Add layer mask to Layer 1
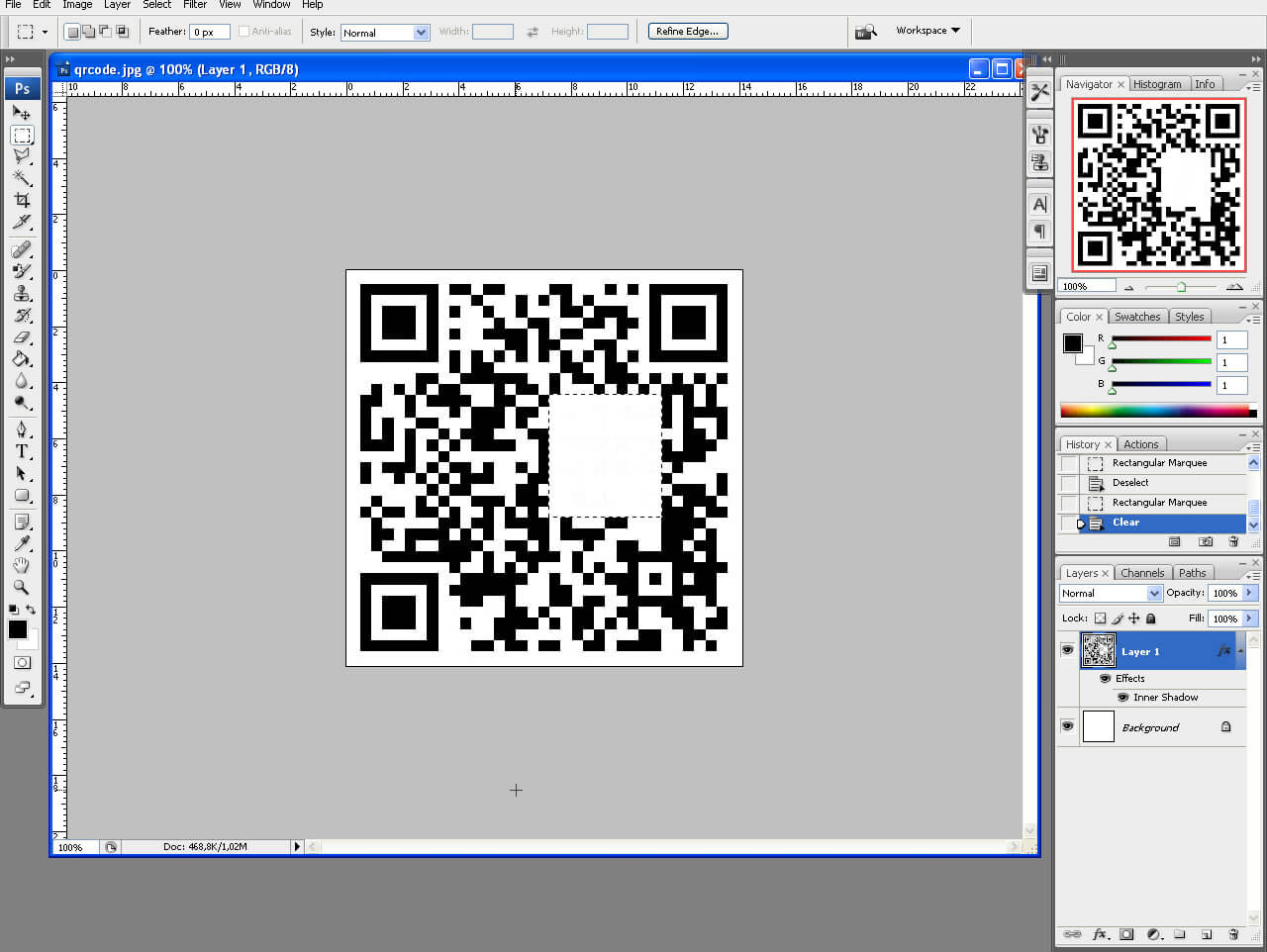The image size is (1267, 952). point(1126,934)
